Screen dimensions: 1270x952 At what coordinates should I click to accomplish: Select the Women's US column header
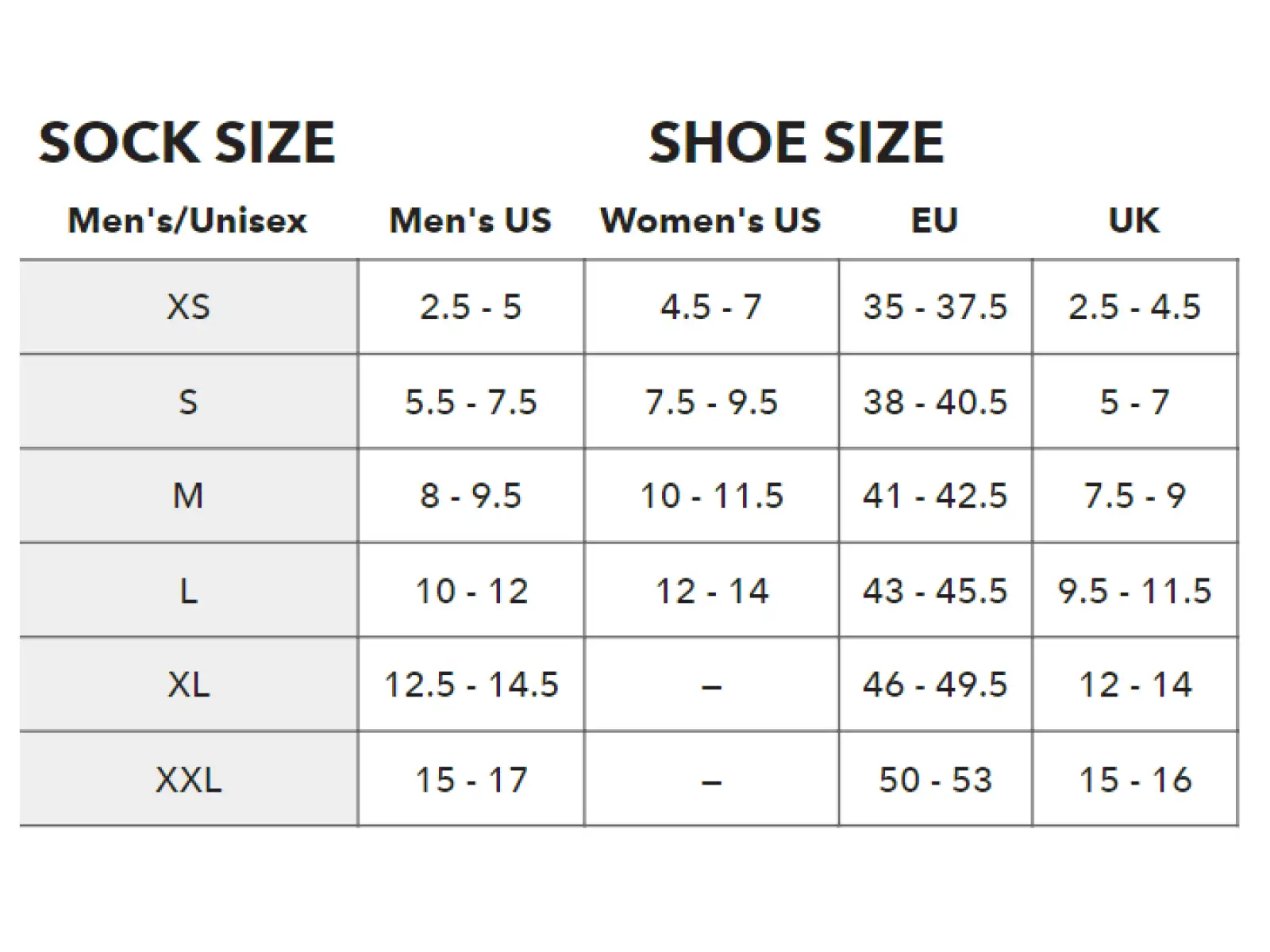[x=710, y=221]
